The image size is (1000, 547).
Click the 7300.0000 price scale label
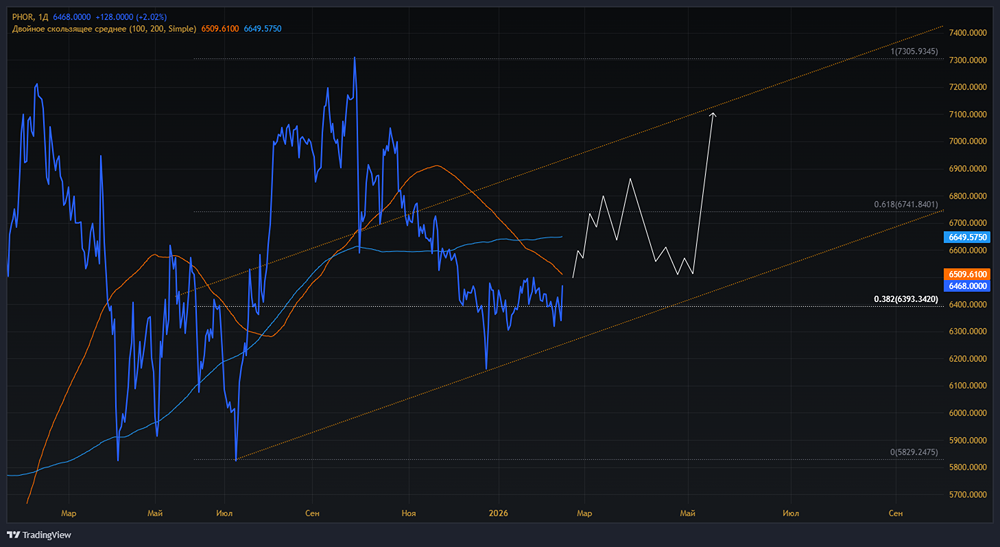click(967, 60)
